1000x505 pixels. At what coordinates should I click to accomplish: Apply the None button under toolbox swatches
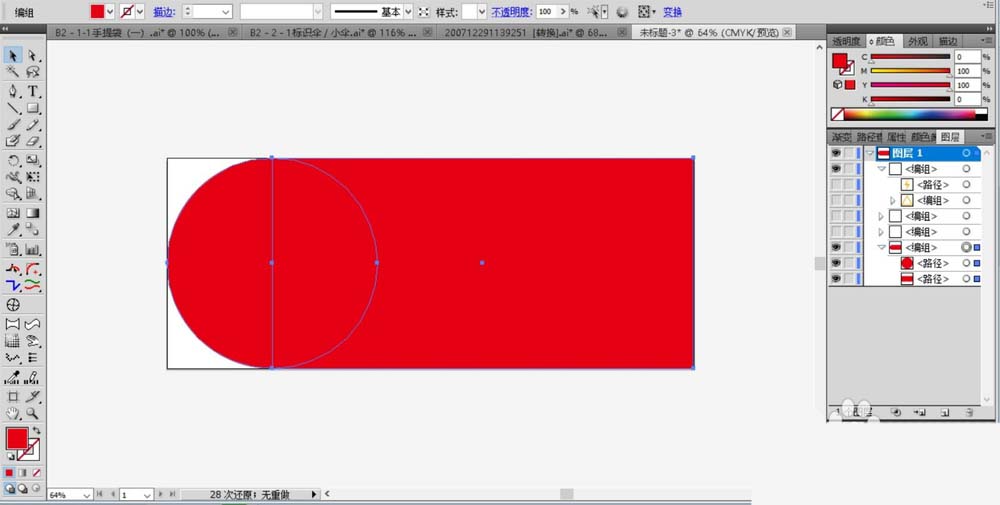coord(36,472)
